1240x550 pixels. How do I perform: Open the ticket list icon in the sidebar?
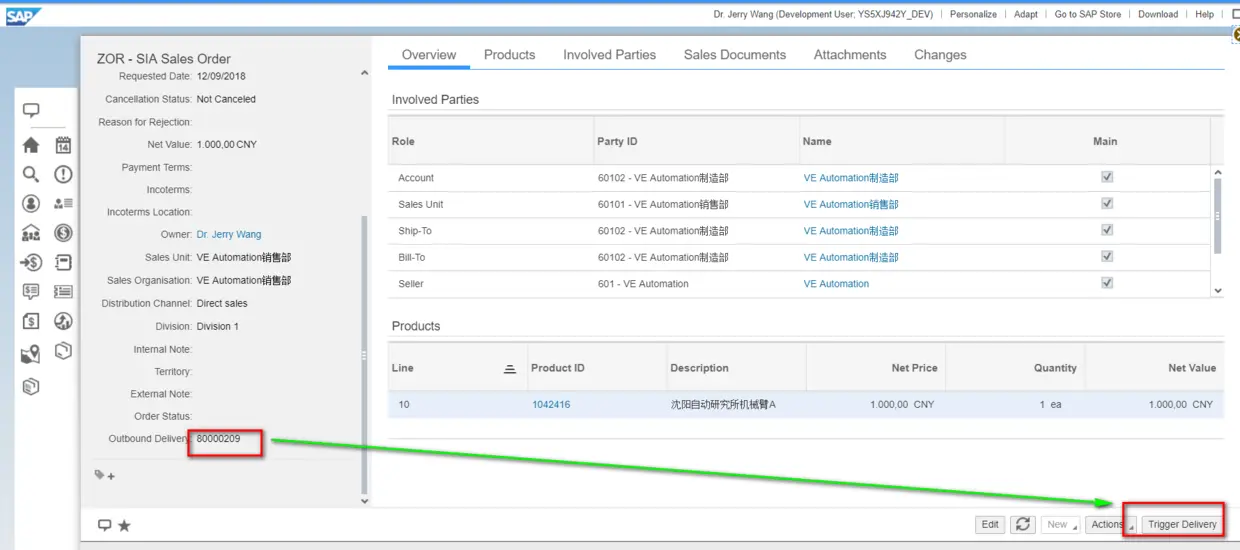[63, 292]
